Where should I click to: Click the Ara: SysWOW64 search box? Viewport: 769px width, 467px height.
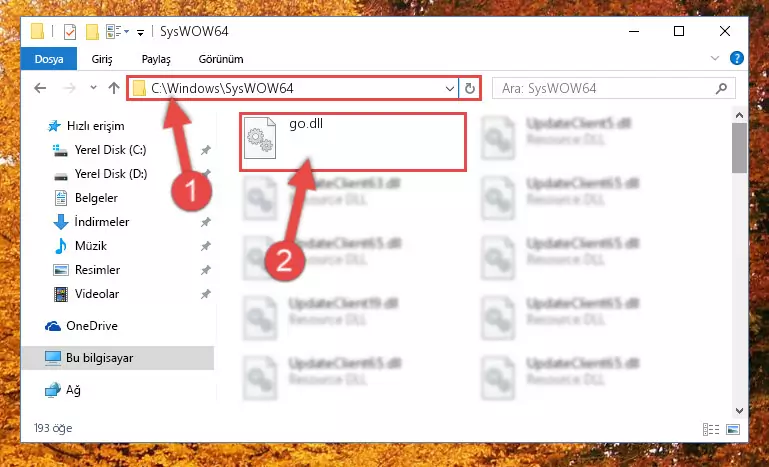pyautogui.click(x=614, y=88)
